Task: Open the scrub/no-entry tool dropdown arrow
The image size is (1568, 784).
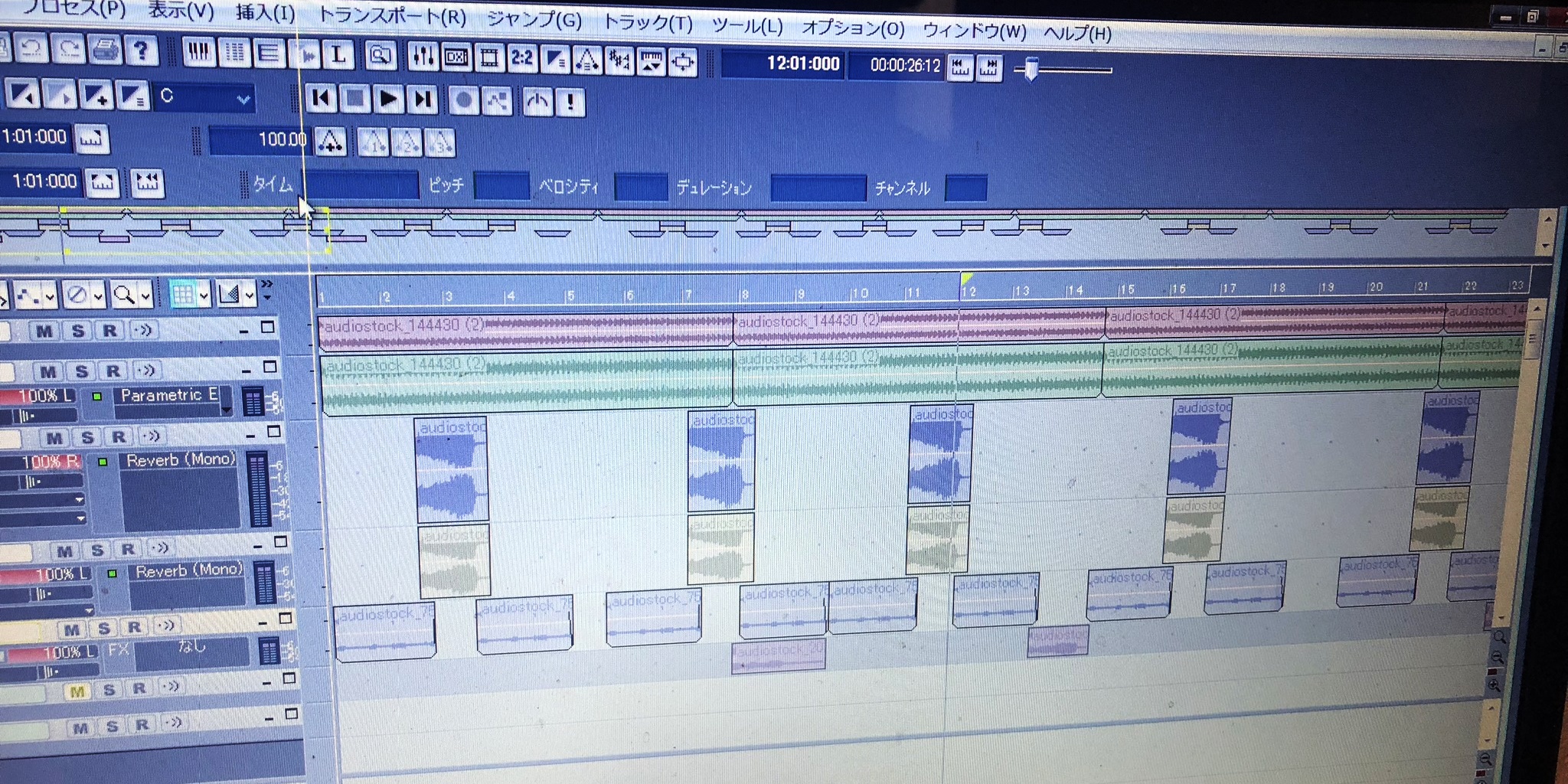Action: (98, 295)
